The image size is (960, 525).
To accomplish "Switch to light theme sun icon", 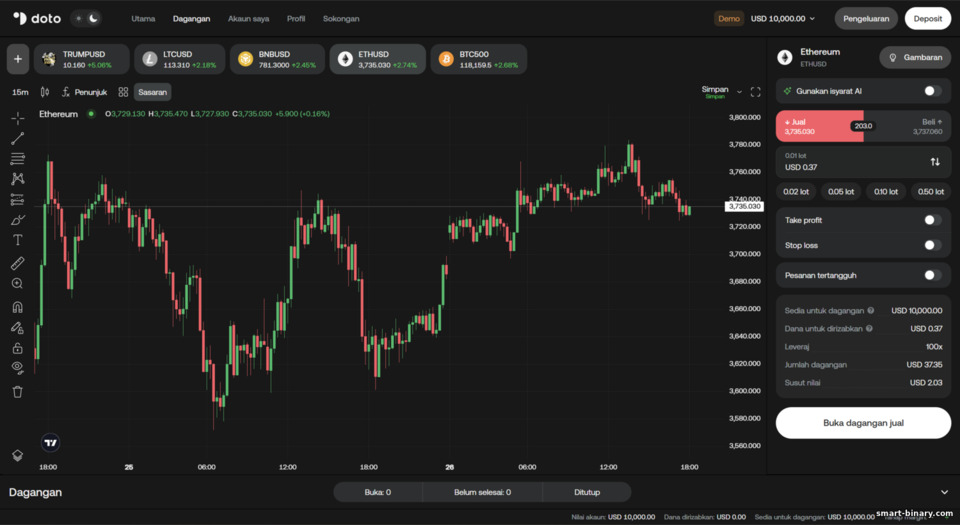I will click(x=78, y=18).
